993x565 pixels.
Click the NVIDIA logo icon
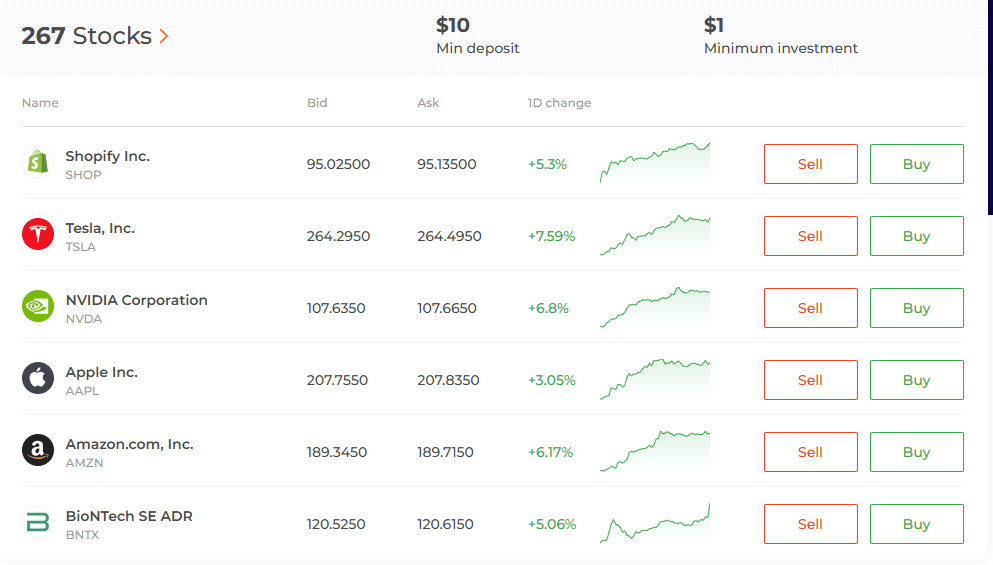tap(38, 308)
